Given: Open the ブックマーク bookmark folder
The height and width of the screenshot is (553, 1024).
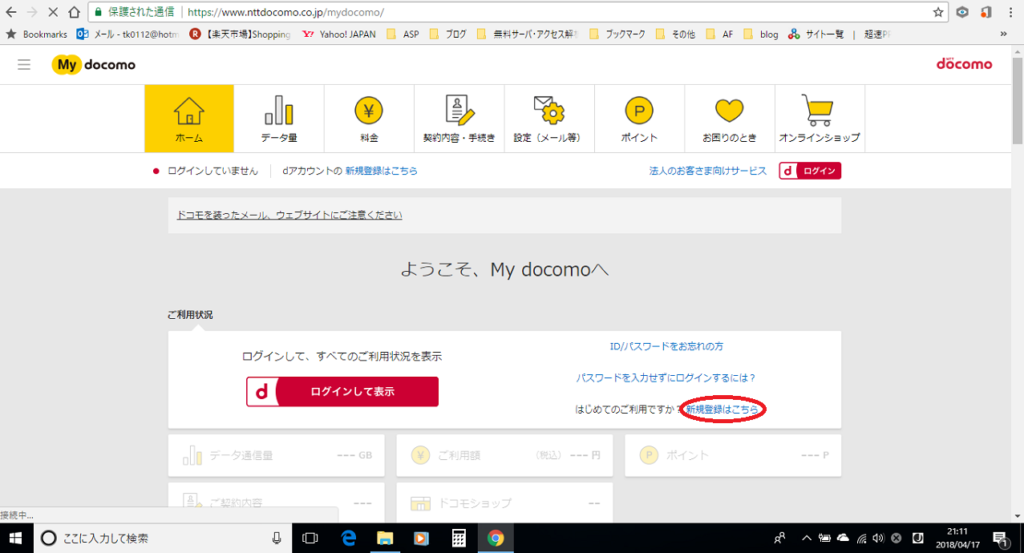Looking at the screenshot, I should pyautogui.click(x=617, y=34).
